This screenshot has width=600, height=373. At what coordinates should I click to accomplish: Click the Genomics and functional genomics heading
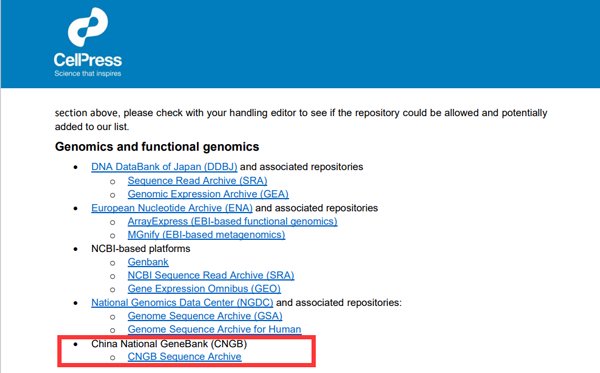(x=157, y=147)
